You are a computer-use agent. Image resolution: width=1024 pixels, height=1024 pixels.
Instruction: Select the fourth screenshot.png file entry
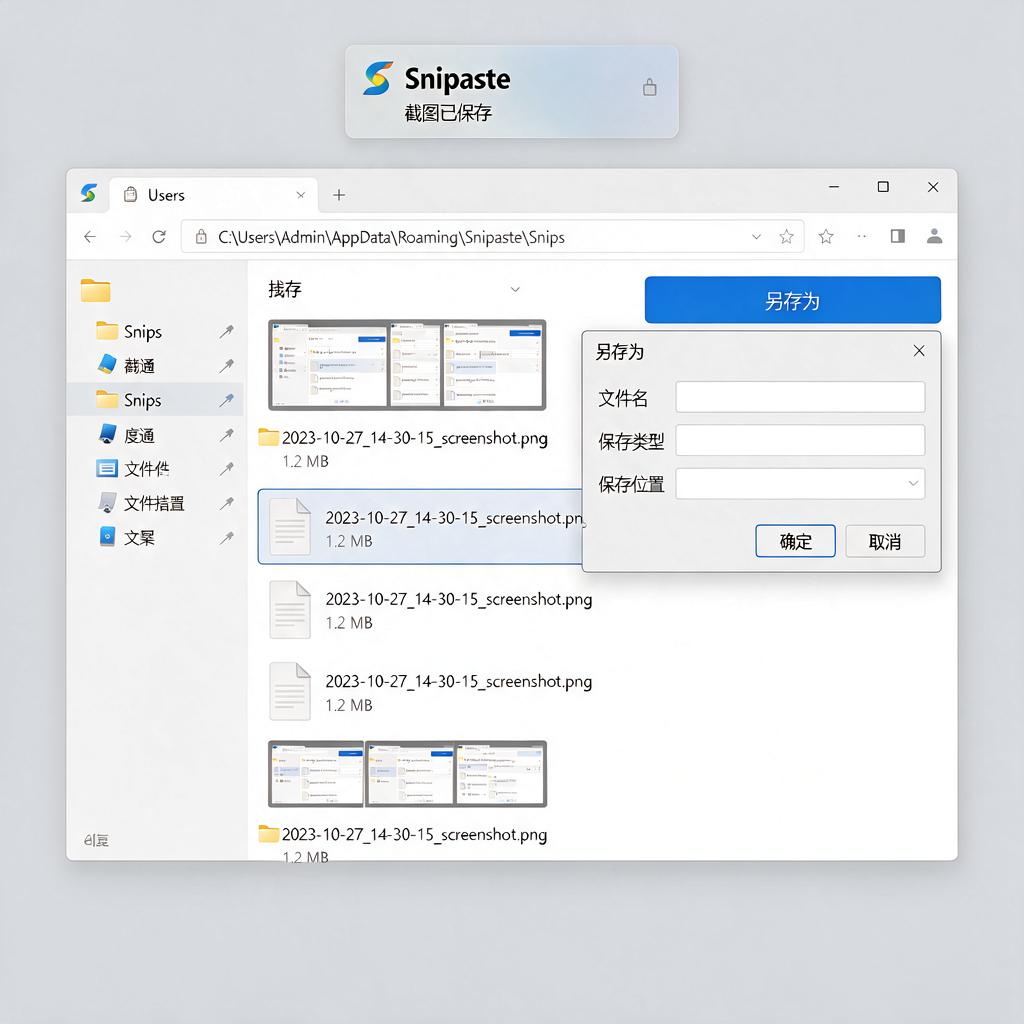(431, 692)
